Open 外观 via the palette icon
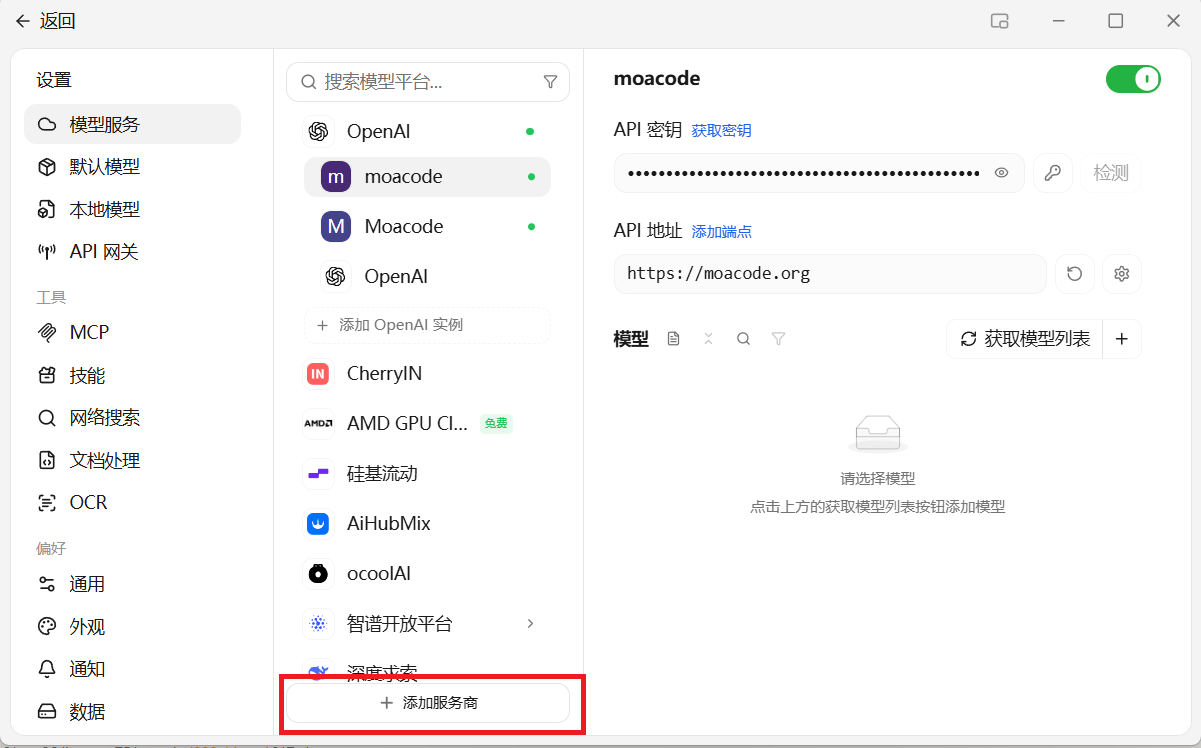The height and width of the screenshot is (748, 1201). click(46, 627)
